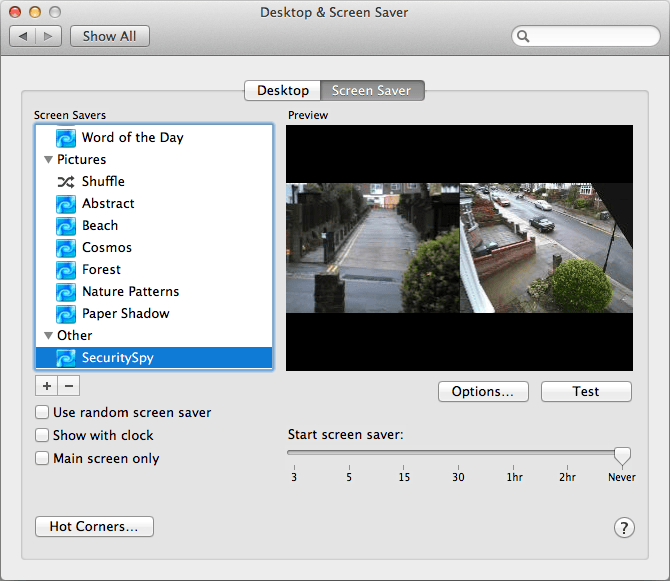Screen dimensions: 670x581
Task: Go back with the left arrow button
Action: pyautogui.click(x=23, y=36)
